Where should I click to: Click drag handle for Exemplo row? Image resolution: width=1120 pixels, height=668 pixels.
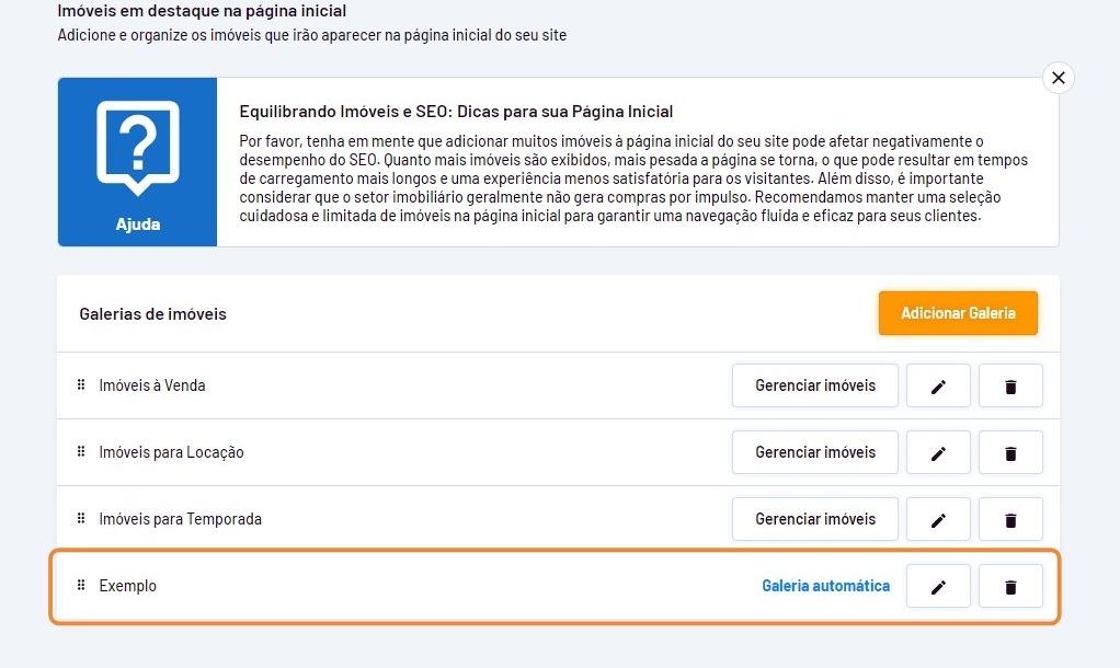(x=81, y=586)
